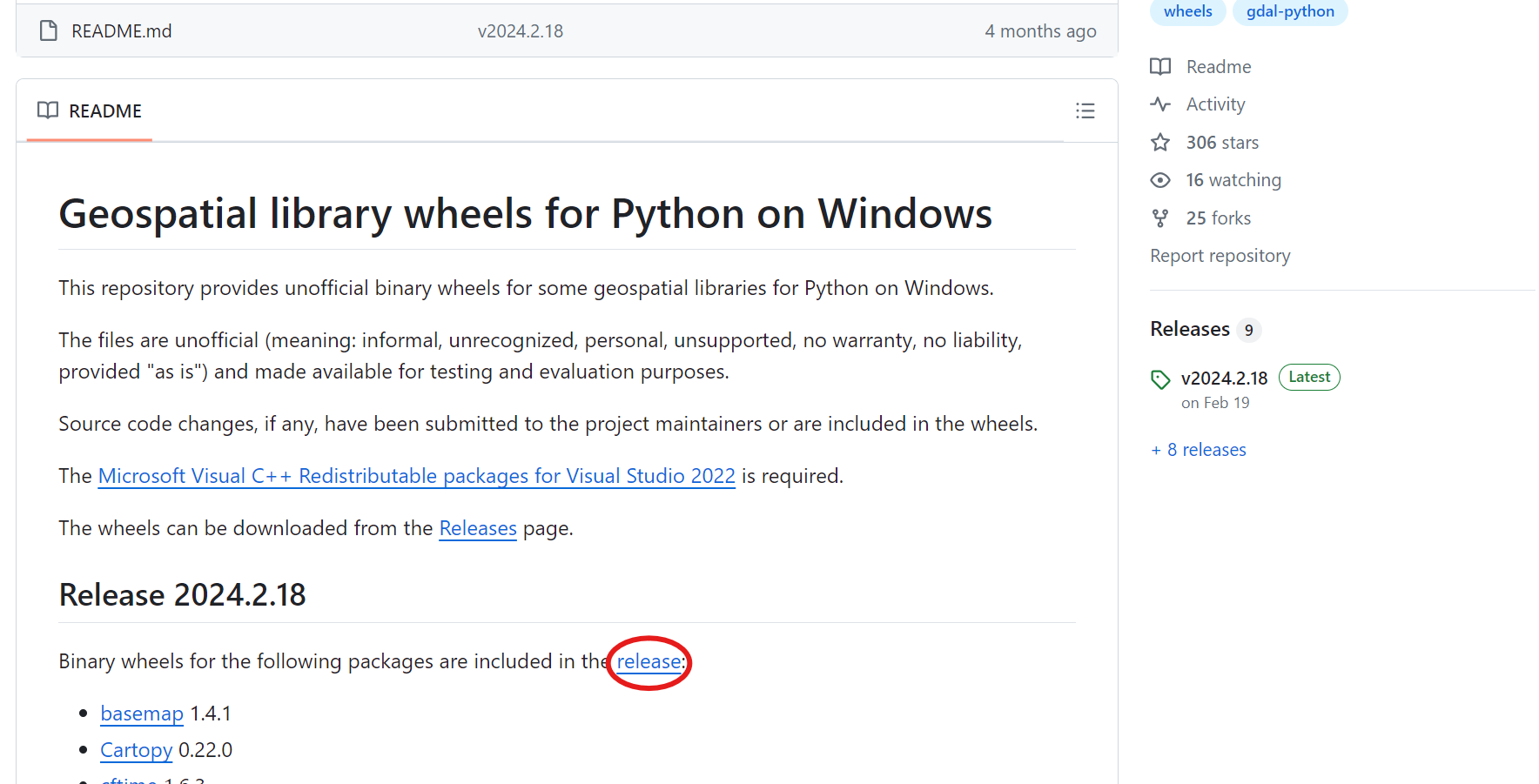1539x784 pixels.
Task: Click the file icon next to README.md
Action: [x=48, y=30]
